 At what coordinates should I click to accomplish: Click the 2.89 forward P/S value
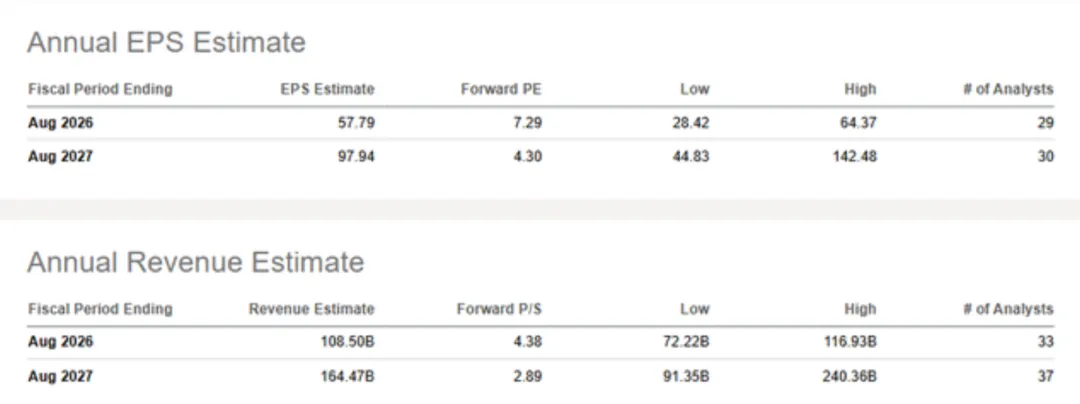pyautogui.click(x=527, y=376)
